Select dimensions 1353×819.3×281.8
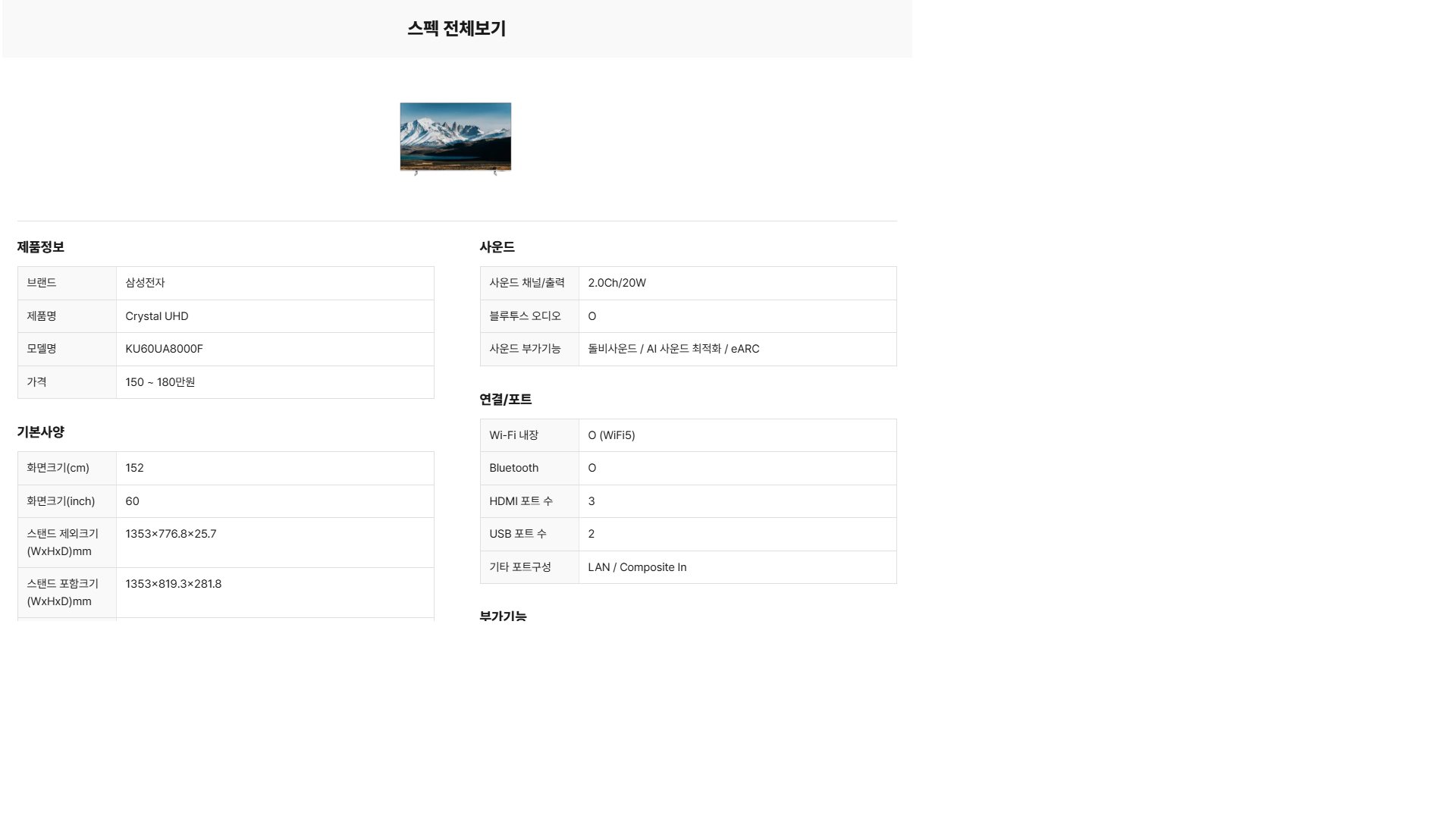 174,584
